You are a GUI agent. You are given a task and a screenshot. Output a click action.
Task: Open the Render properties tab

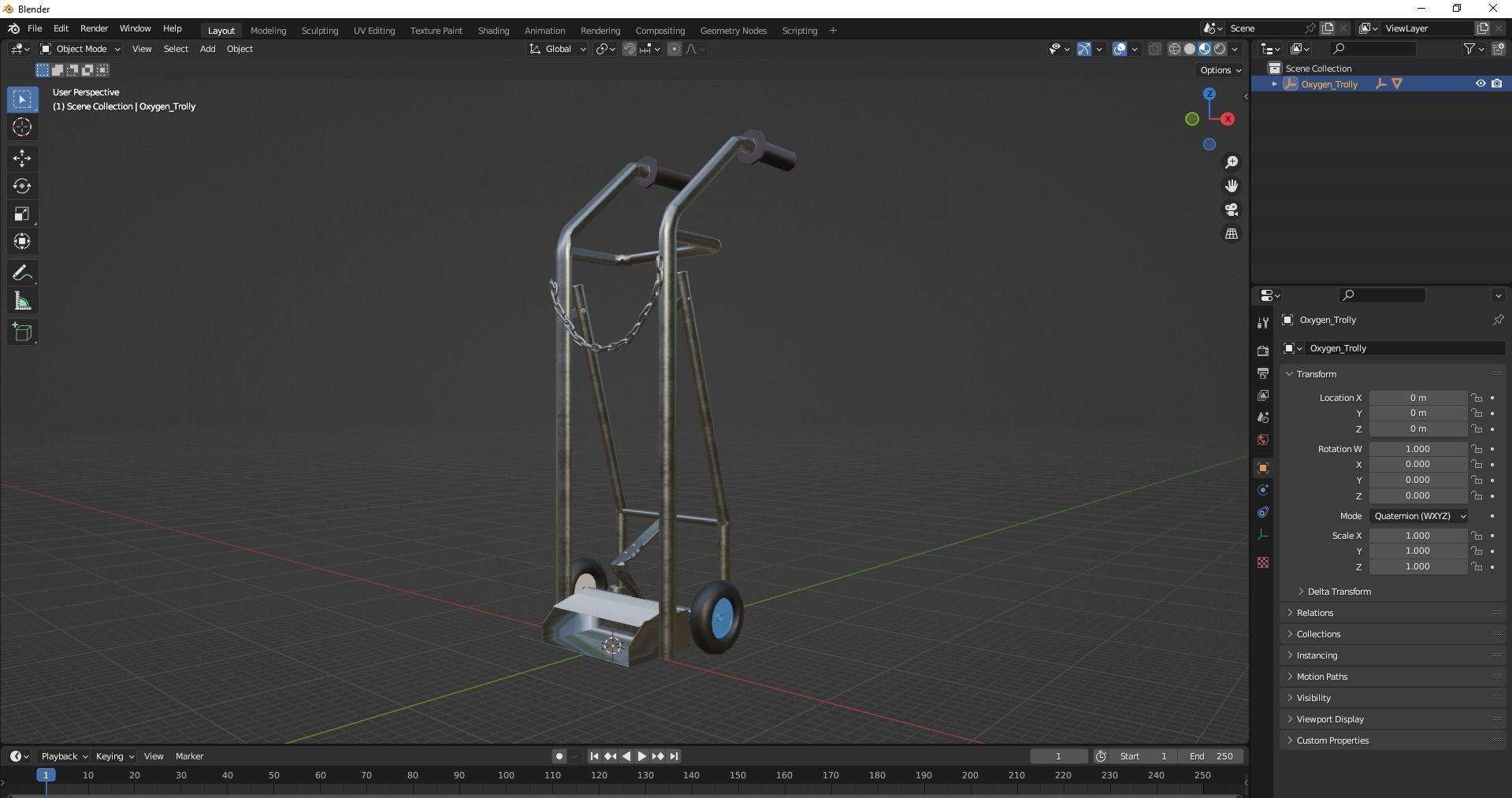[x=1263, y=351]
